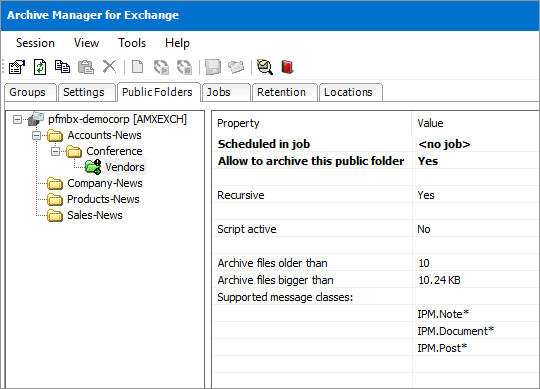Screen dimensions: 540x389
Task: Click the paste clipboard icon
Action: 86,67
